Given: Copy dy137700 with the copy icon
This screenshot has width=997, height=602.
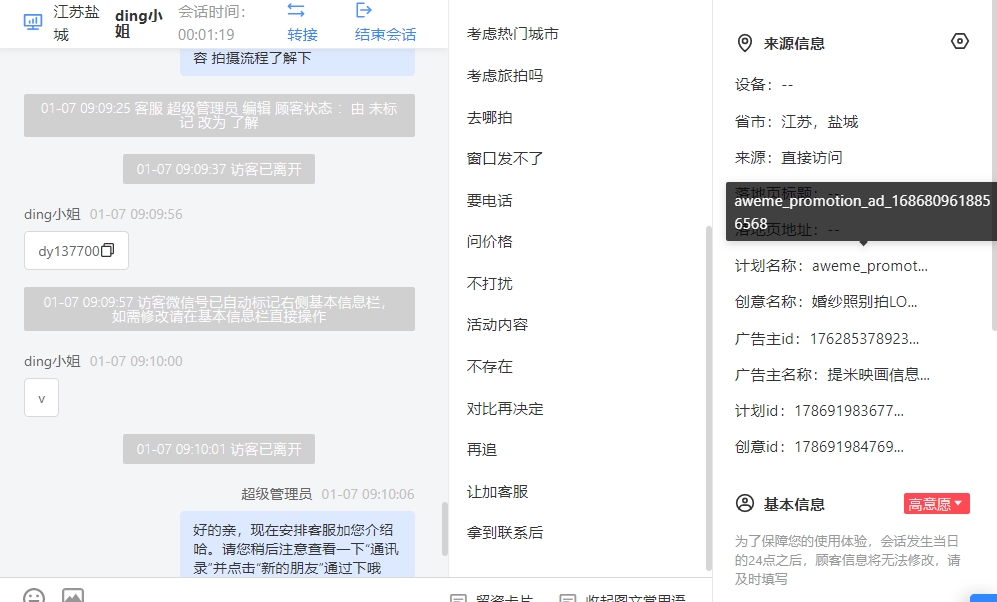Looking at the screenshot, I should coord(107,250).
